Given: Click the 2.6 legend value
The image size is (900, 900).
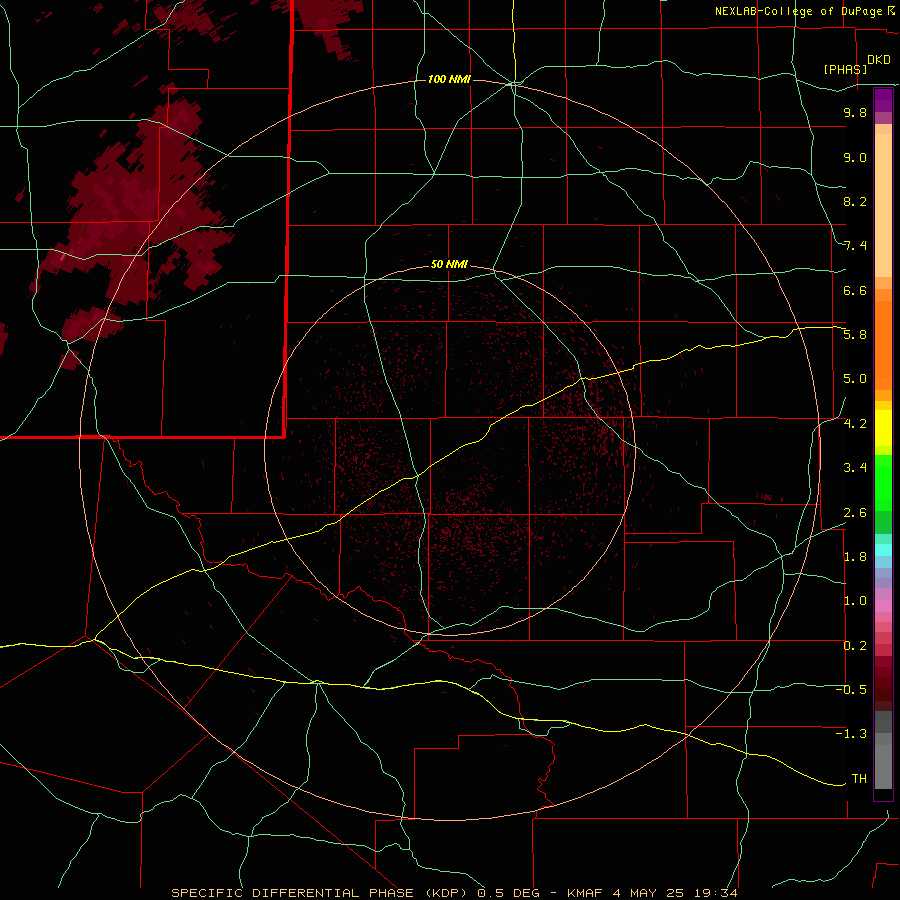Looking at the screenshot, I should (855, 513).
